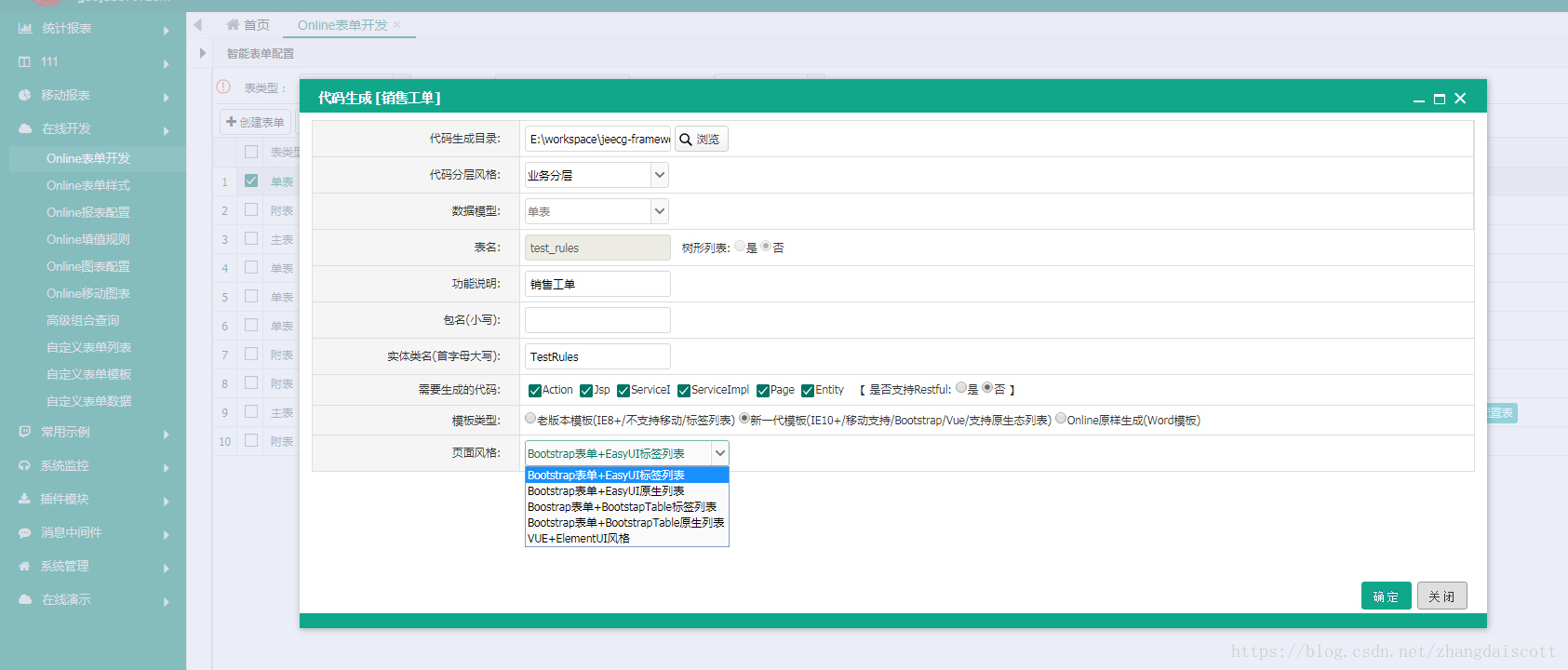The image size is (1568, 670).
Task: Click the 系统监控 headset icon in sidebar
Action: pyautogui.click(x=25, y=465)
